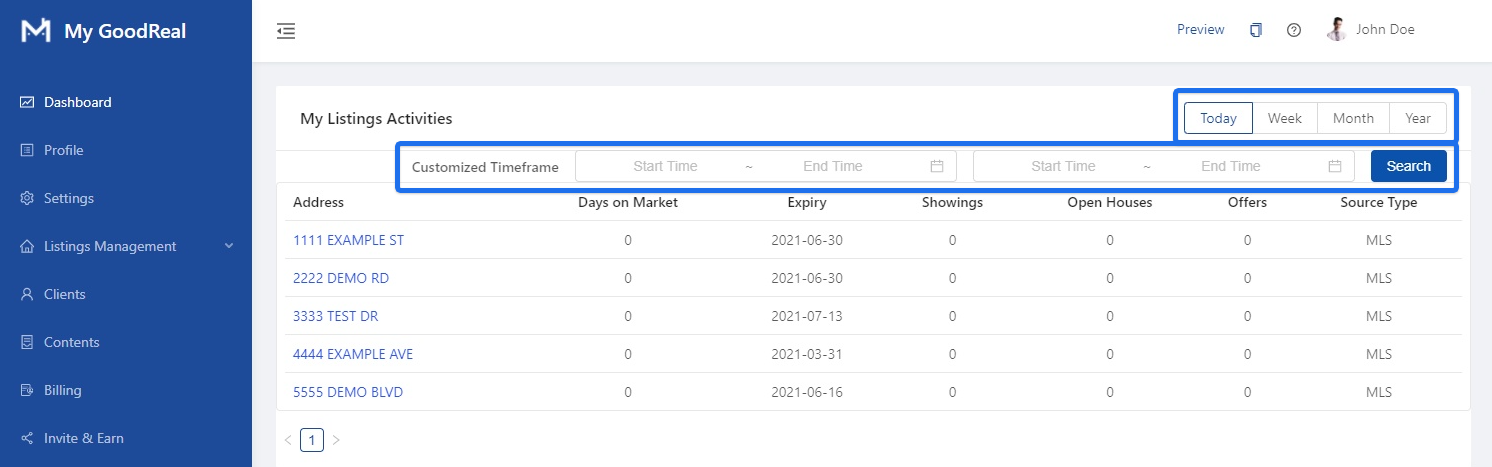This screenshot has width=1492, height=467.
Task: Click John Doe's avatar picture
Action: coord(1336,30)
